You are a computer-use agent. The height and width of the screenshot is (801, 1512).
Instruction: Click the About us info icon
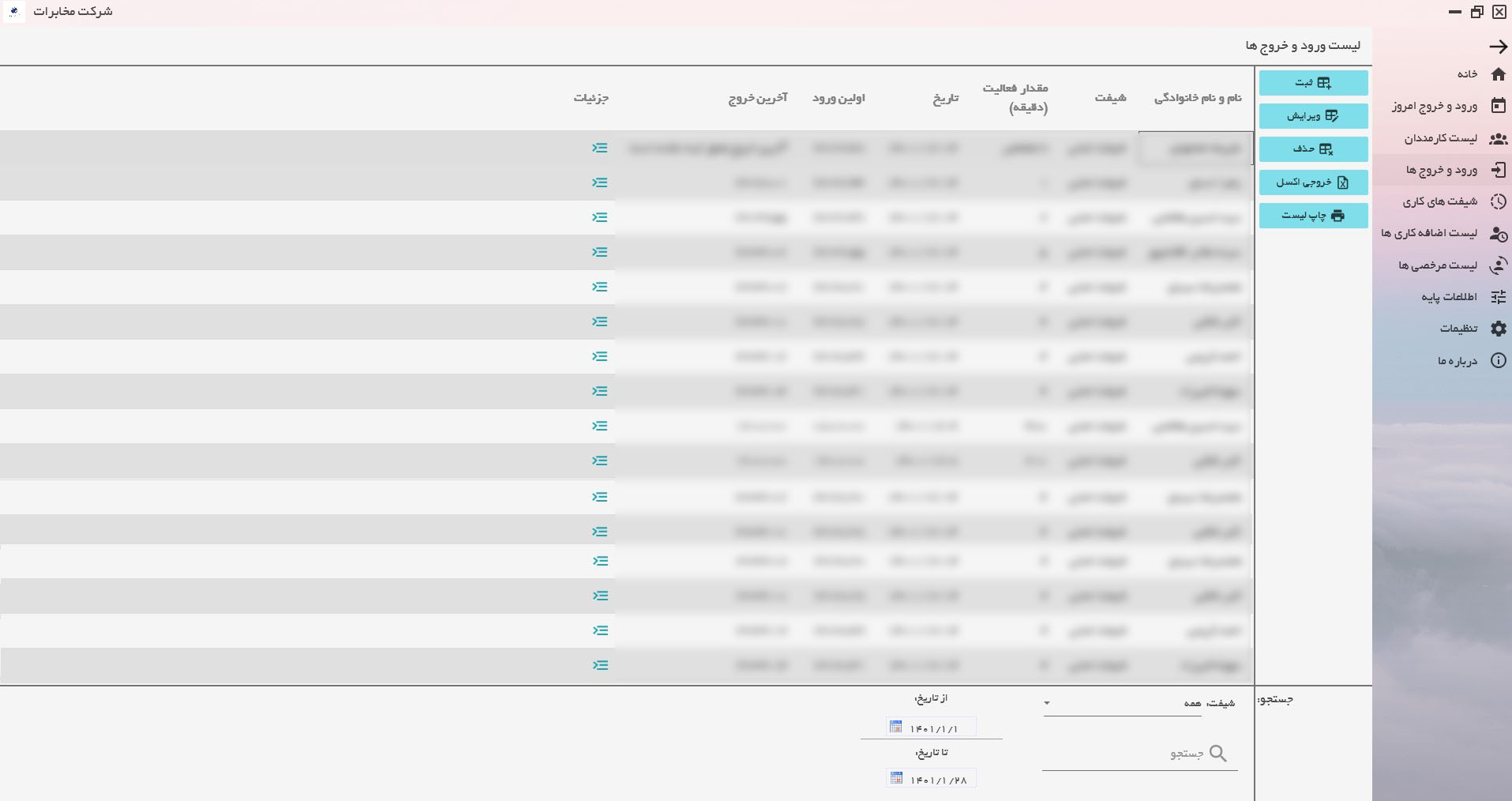1498,361
